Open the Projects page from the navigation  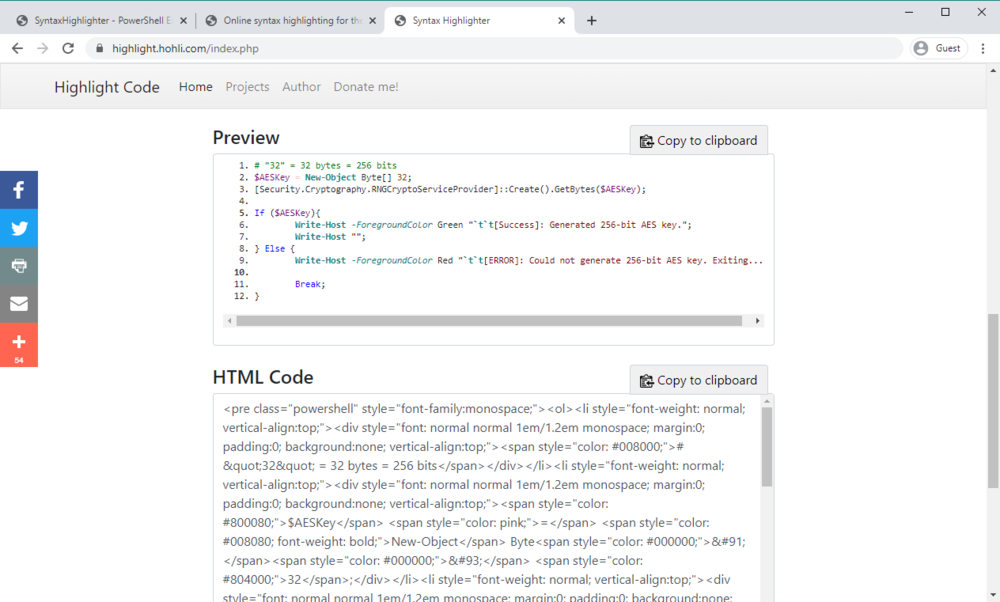coord(247,87)
